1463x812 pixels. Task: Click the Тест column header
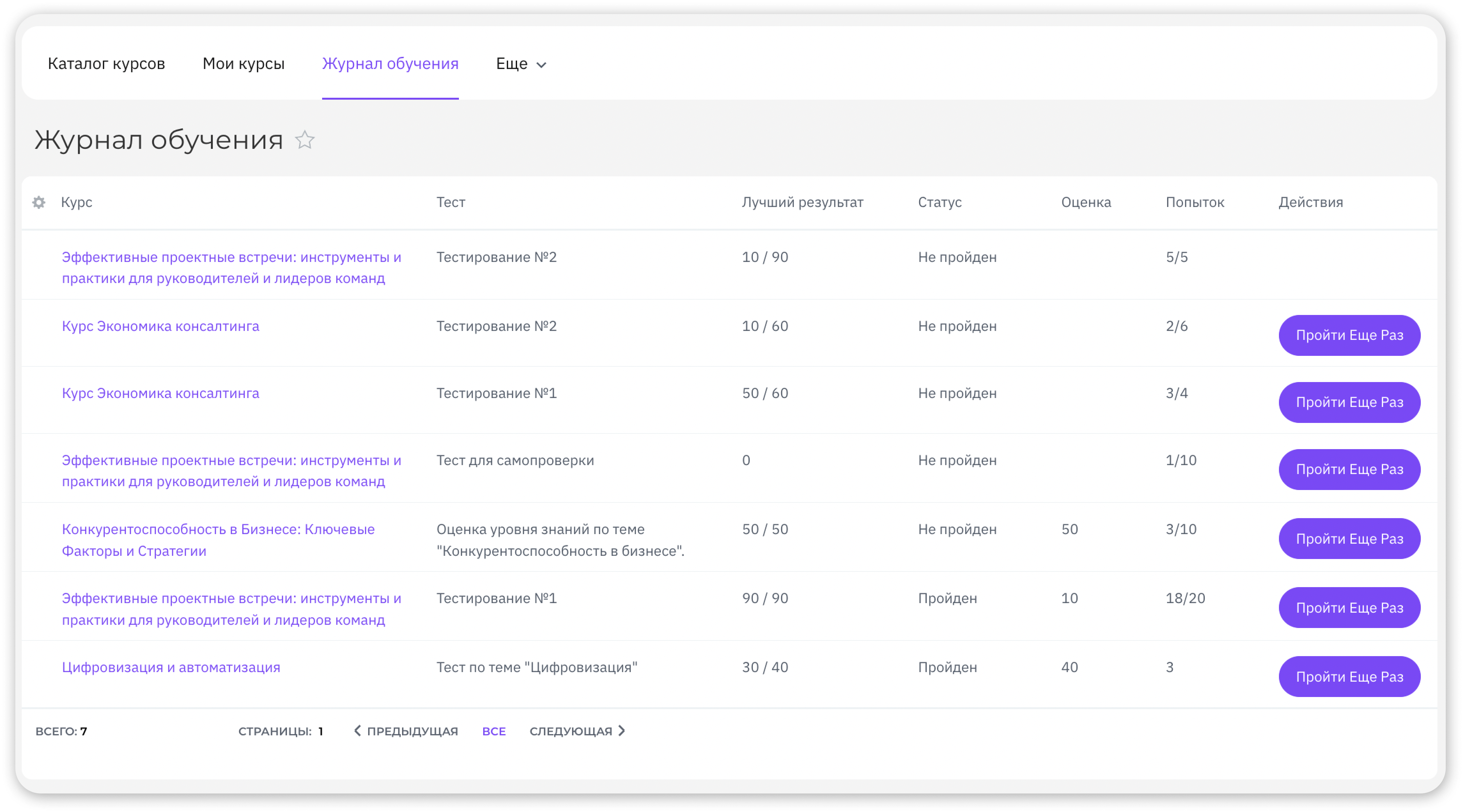tap(450, 202)
